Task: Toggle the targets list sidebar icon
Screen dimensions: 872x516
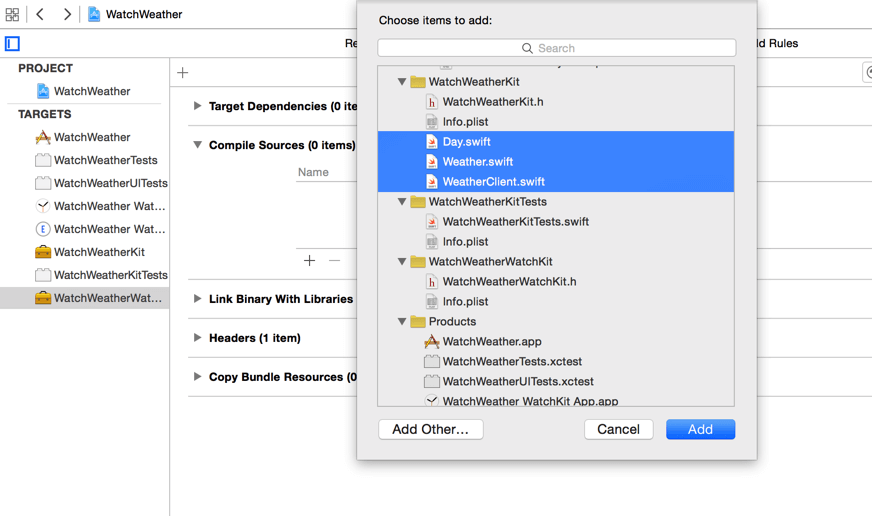Action: tap(12, 44)
